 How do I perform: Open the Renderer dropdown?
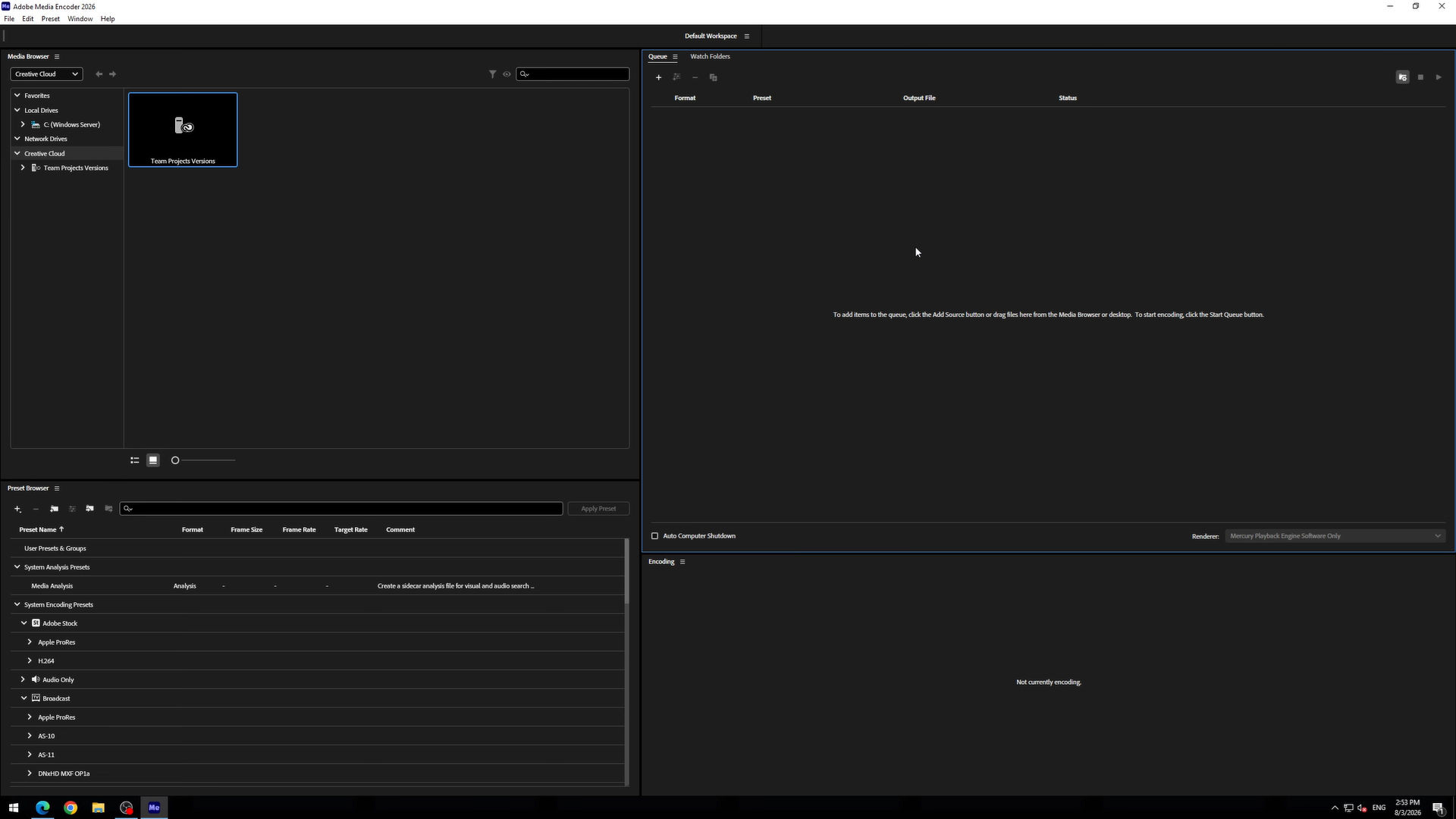click(1335, 536)
